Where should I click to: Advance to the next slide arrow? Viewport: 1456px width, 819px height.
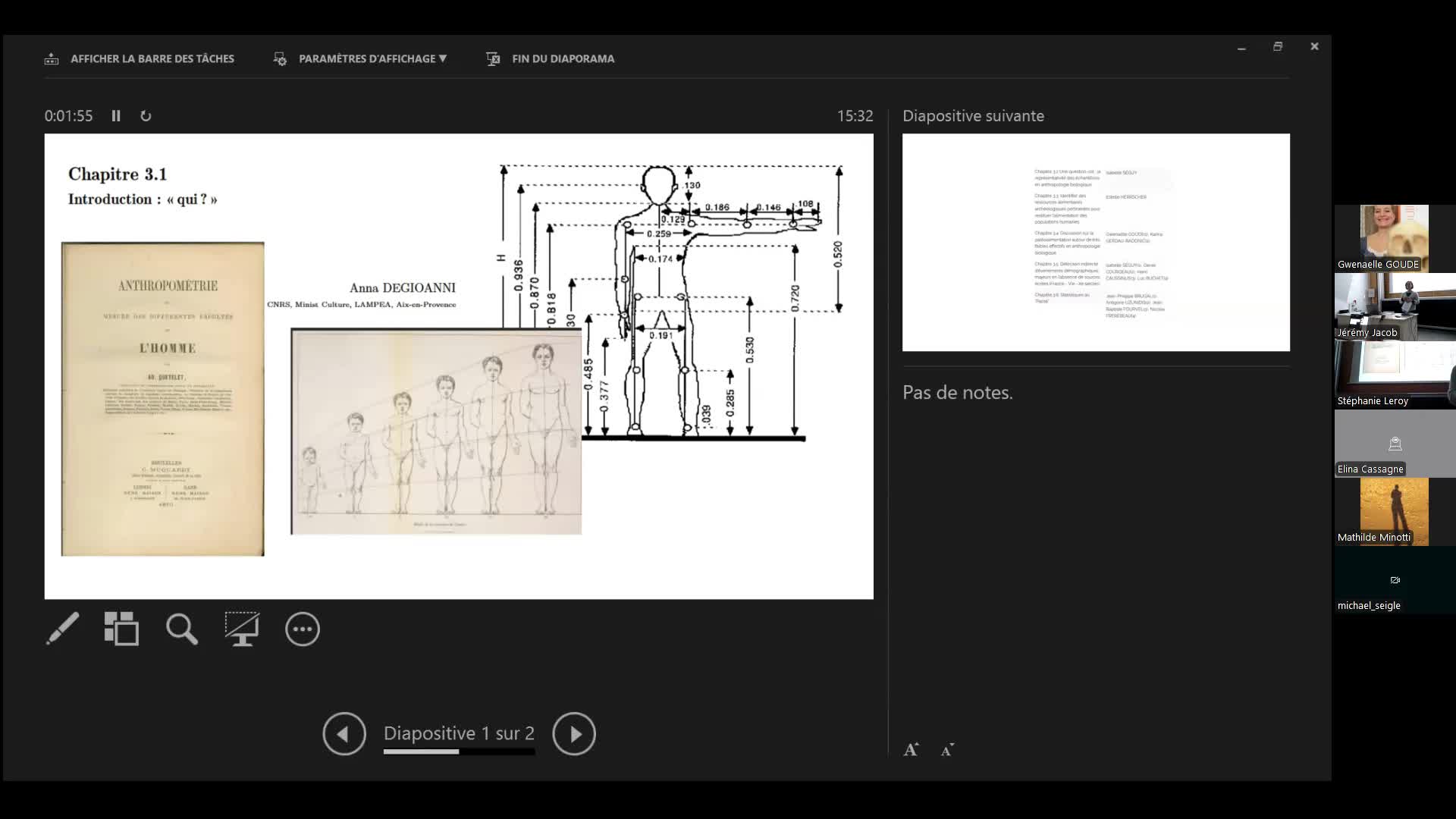click(574, 733)
